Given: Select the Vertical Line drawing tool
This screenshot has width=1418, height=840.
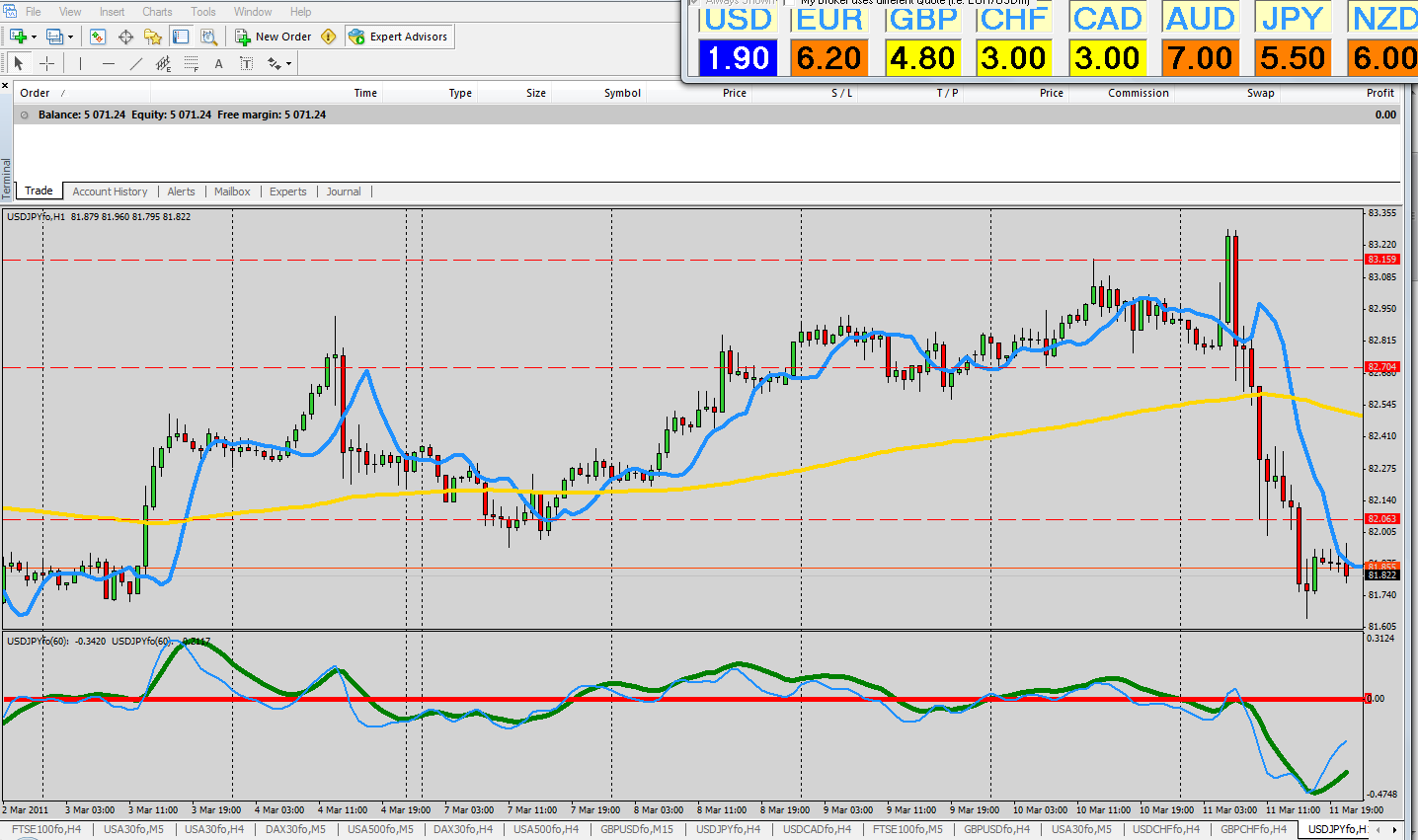Looking at the screenshot, I should click(x=80, y=63).
